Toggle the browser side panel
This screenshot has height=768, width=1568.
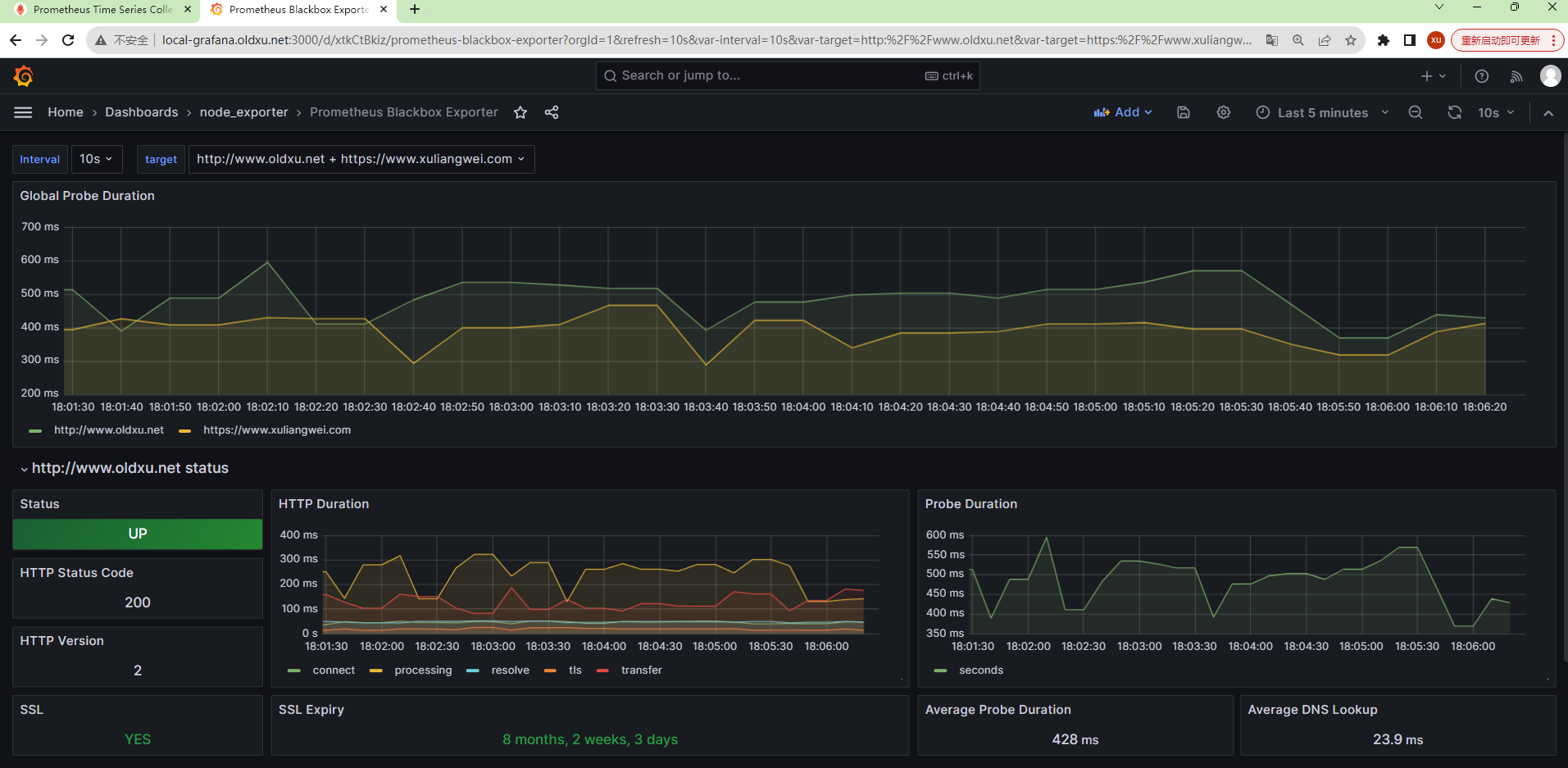pyautogui.click(x=1410, y=40)
